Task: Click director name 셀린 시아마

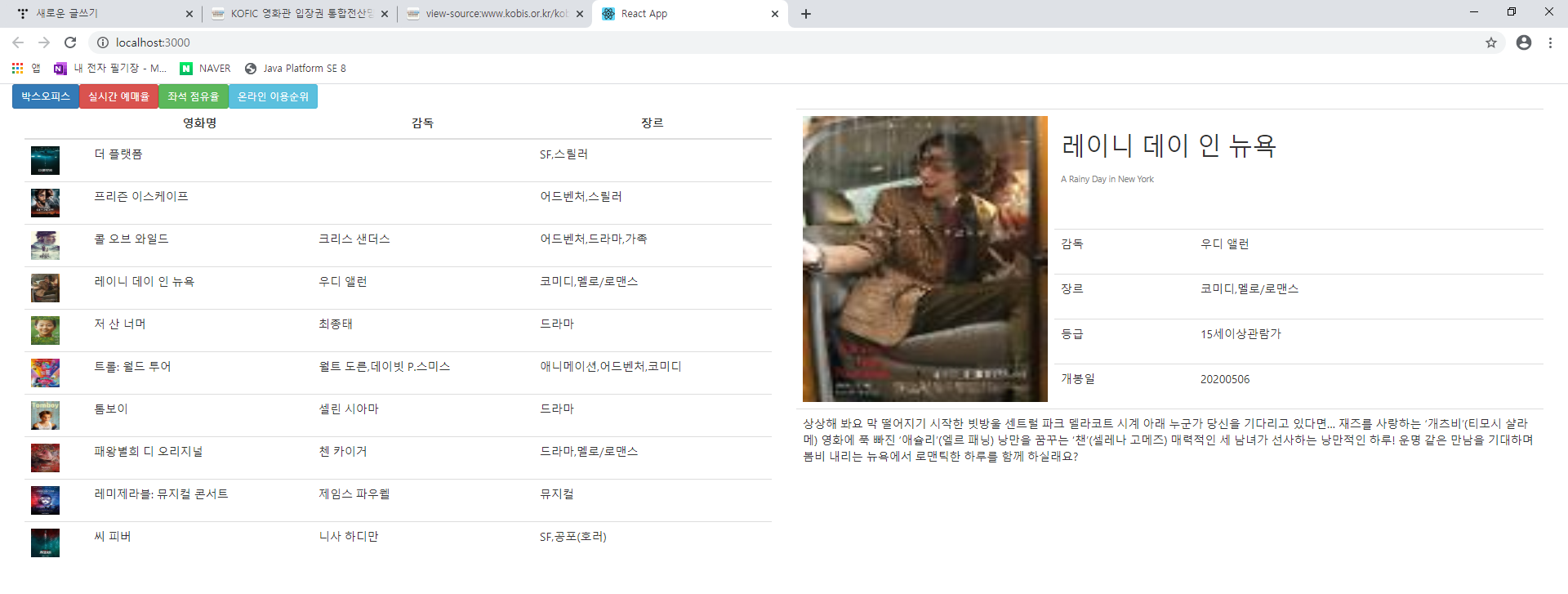Action: click(349, 409)
